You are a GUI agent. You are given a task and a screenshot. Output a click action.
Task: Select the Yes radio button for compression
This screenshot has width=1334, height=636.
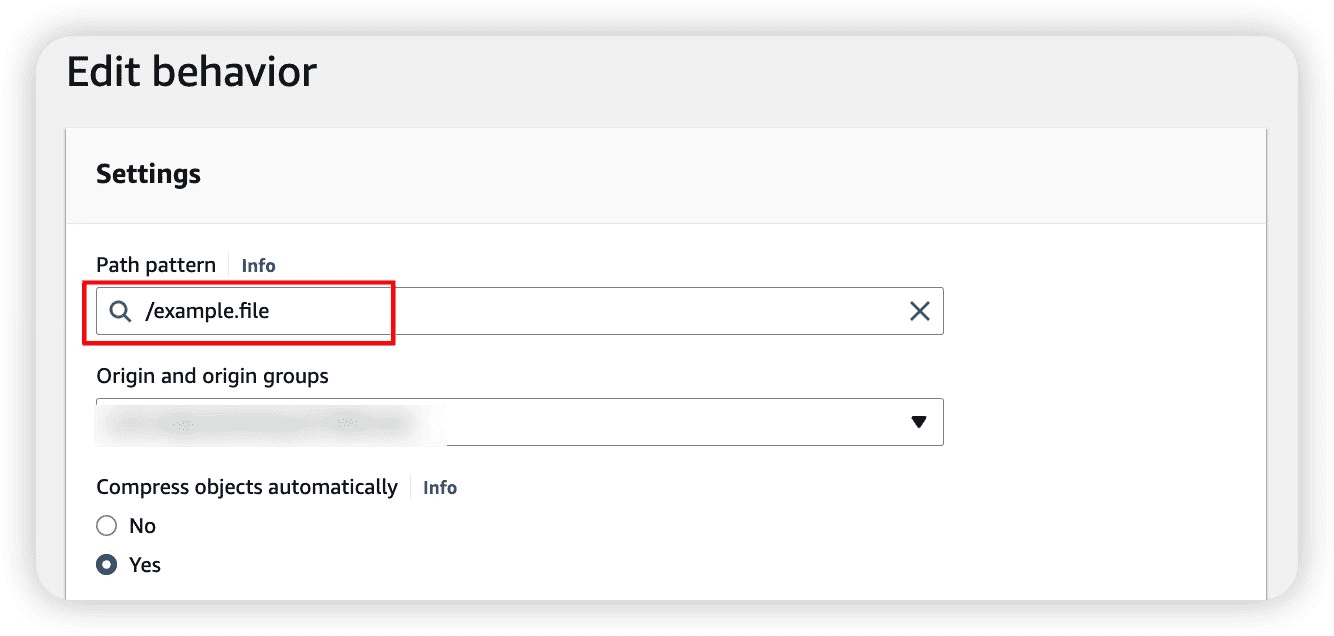tap(106, 565)
